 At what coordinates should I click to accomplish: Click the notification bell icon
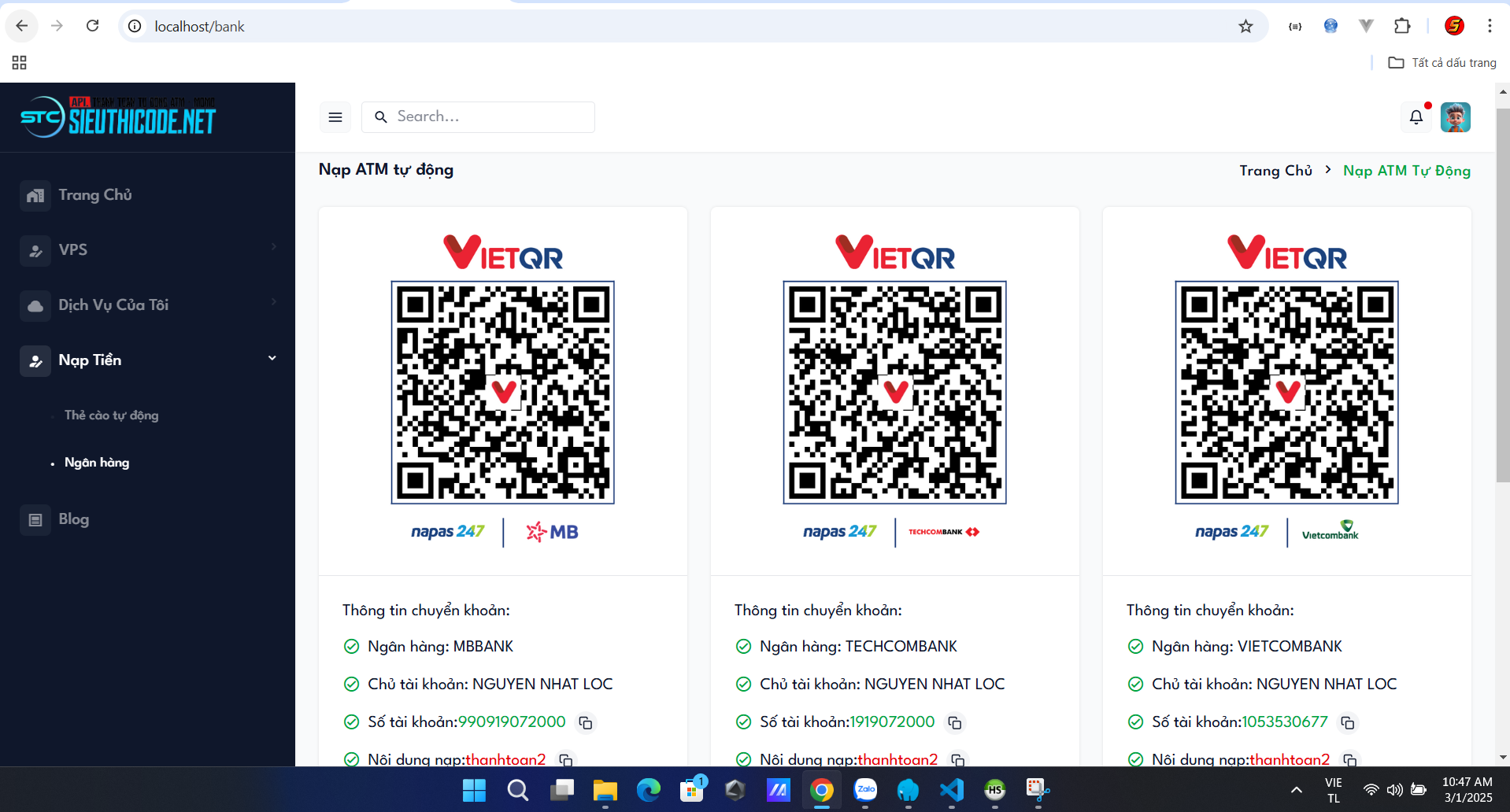point(1416,117)
